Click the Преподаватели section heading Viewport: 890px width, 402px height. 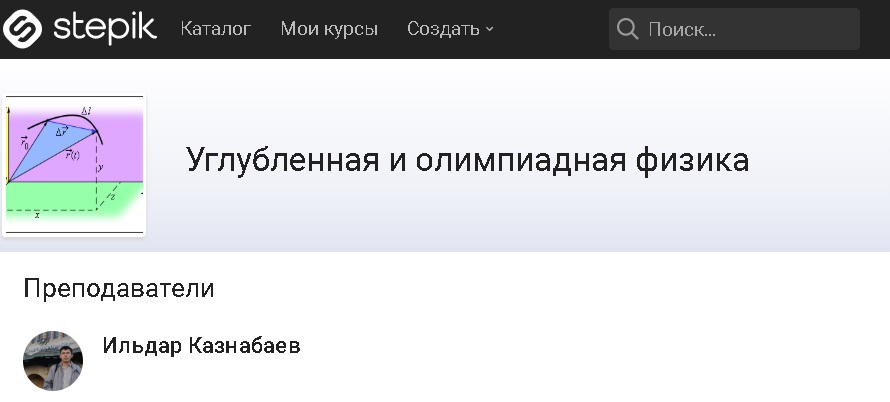(x=119, y=288)
